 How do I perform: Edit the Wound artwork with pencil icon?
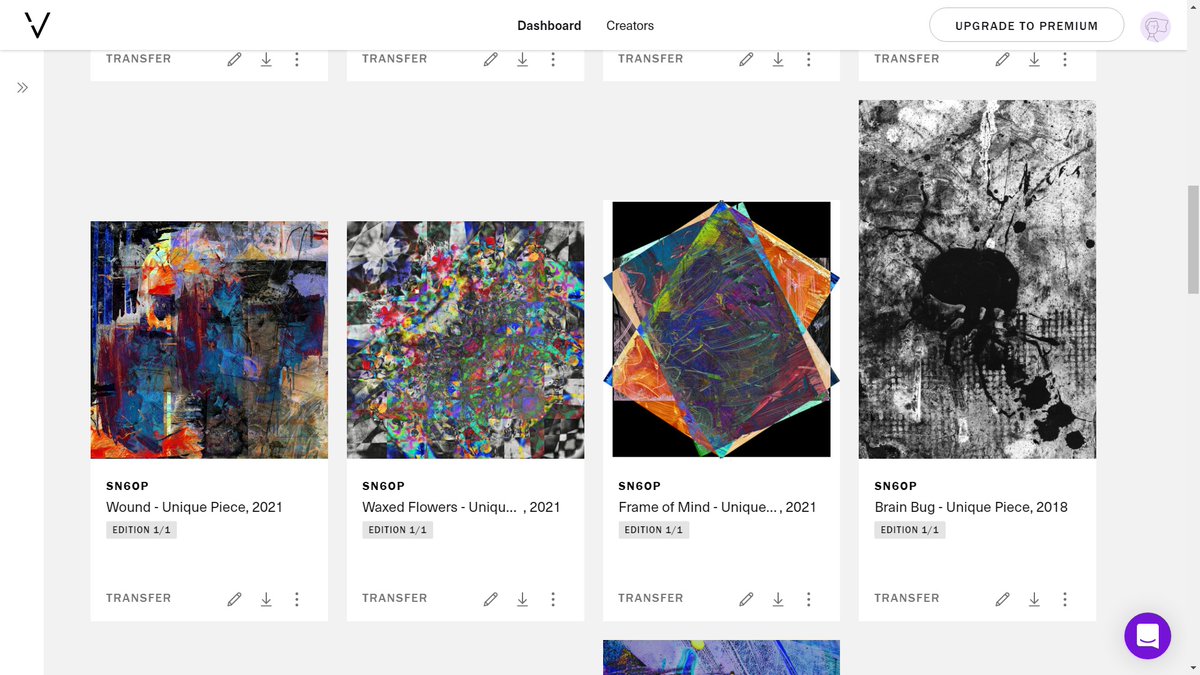point(234,599)
